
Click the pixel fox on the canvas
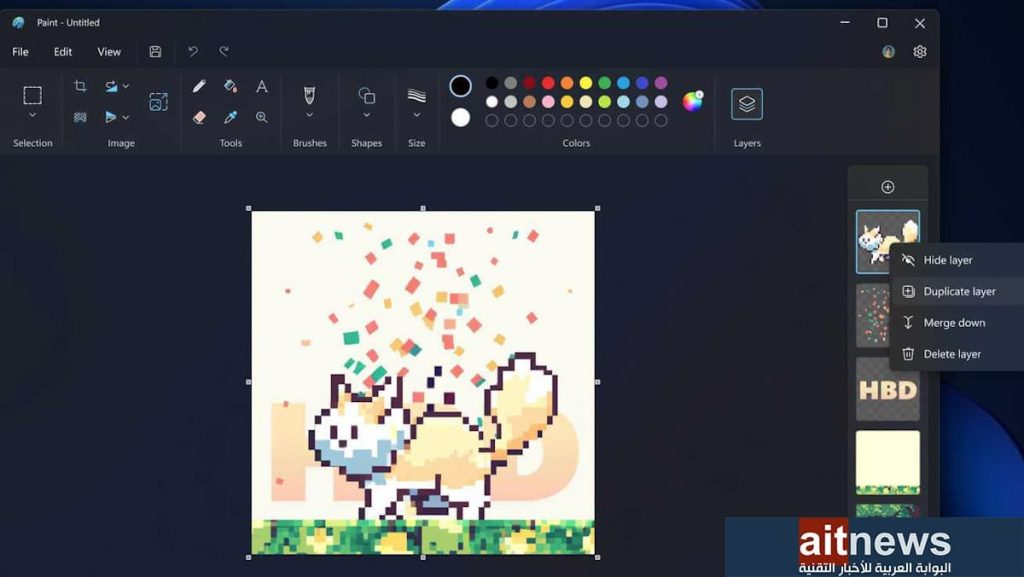point(434,436)
